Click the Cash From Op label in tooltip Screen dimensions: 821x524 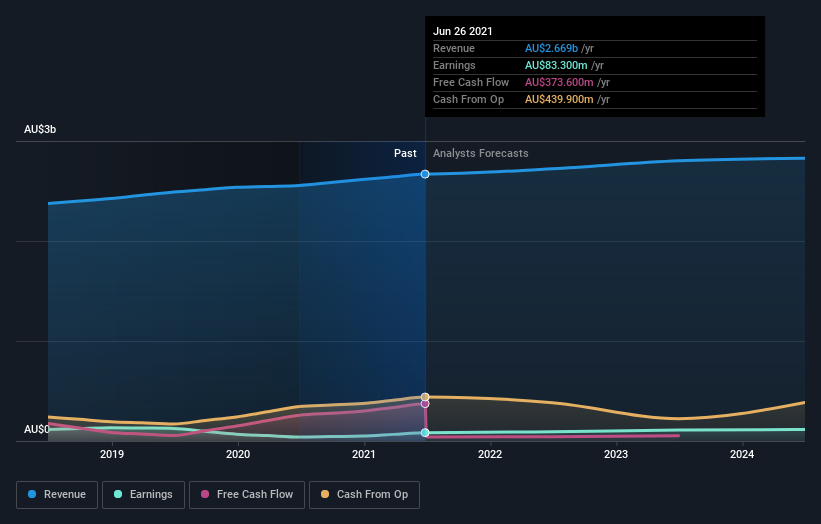[469, 99]
